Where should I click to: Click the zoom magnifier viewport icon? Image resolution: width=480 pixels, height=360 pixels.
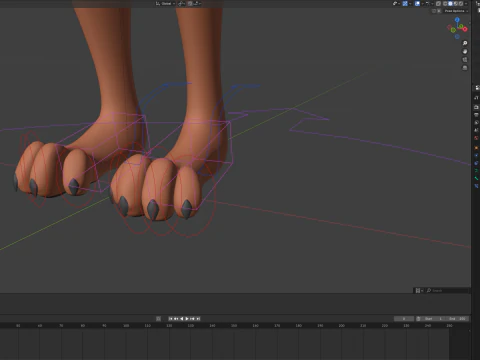coord(465,43)
